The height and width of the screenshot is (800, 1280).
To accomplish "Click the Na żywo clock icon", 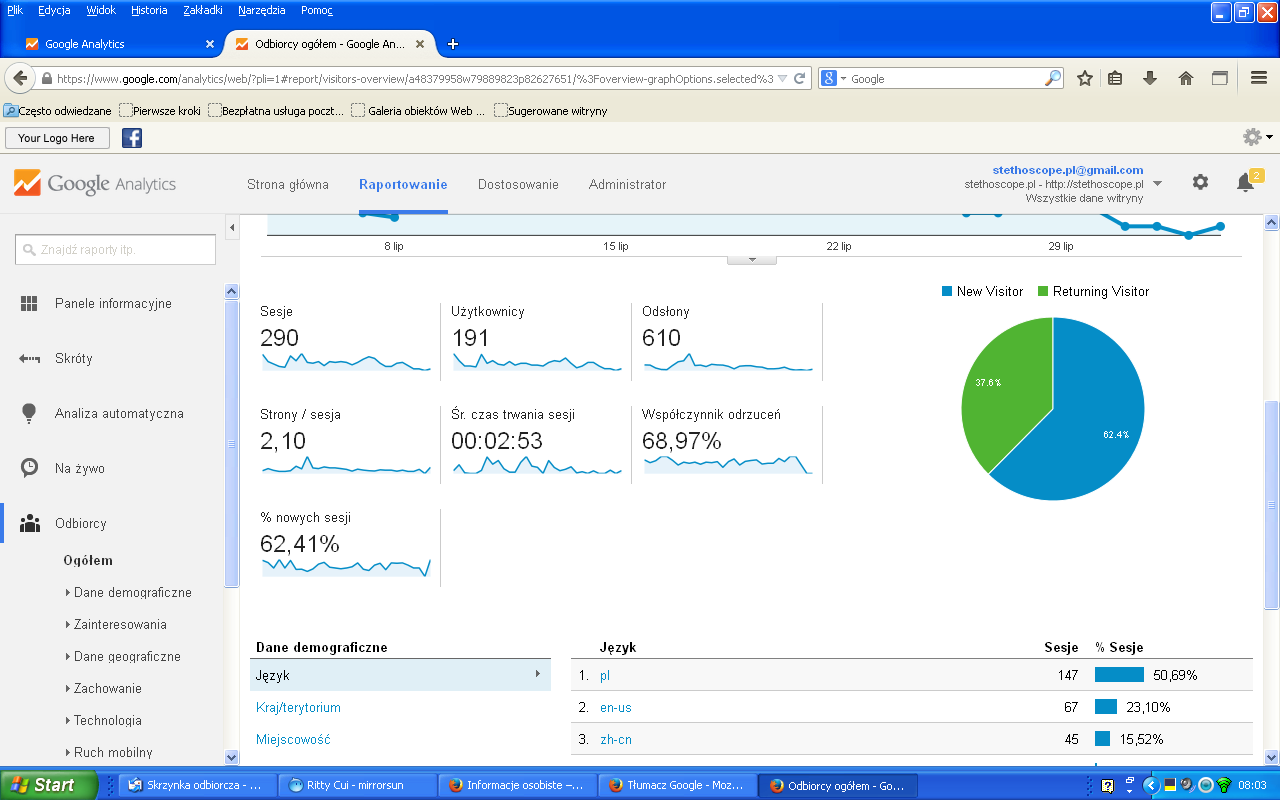I will 29,468.
